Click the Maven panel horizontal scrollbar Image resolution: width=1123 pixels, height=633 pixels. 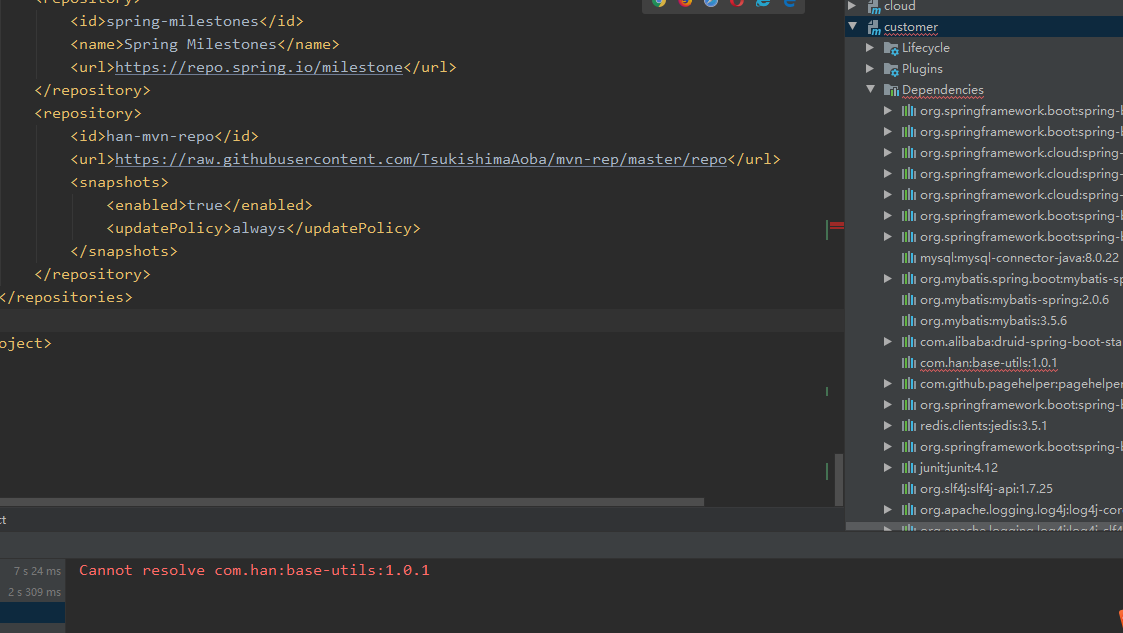984,526
